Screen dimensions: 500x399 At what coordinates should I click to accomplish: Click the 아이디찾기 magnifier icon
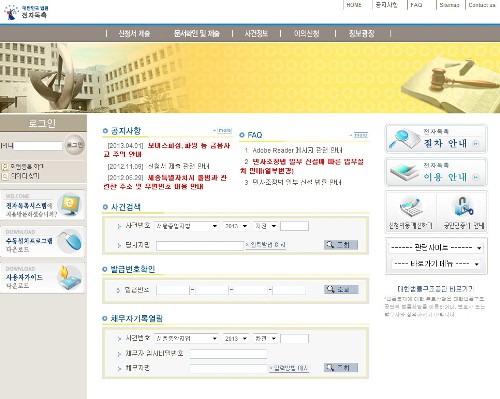click(5, 176)
